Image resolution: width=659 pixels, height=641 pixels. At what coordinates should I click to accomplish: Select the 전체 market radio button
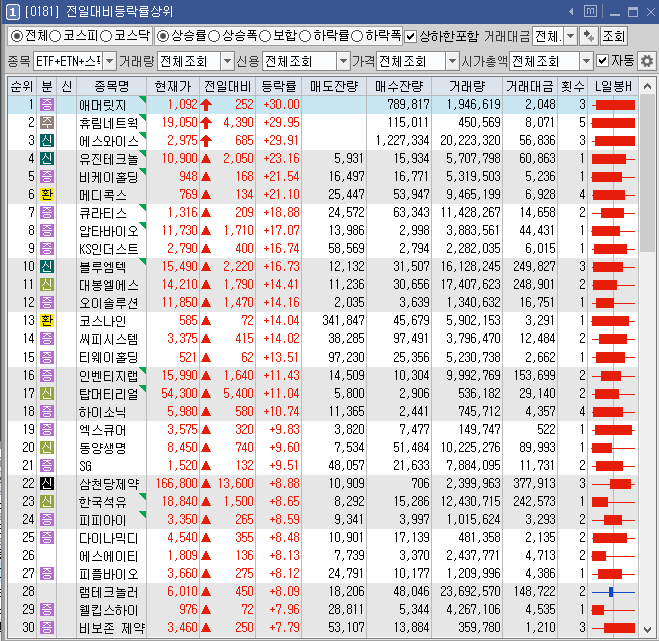point(16,36)
